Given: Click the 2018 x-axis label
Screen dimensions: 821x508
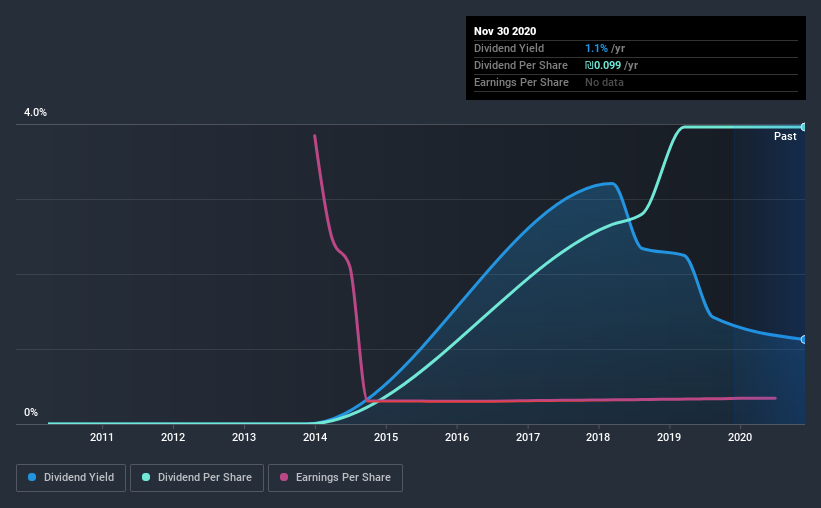Looking at the screenshot, I should point(598,437).
